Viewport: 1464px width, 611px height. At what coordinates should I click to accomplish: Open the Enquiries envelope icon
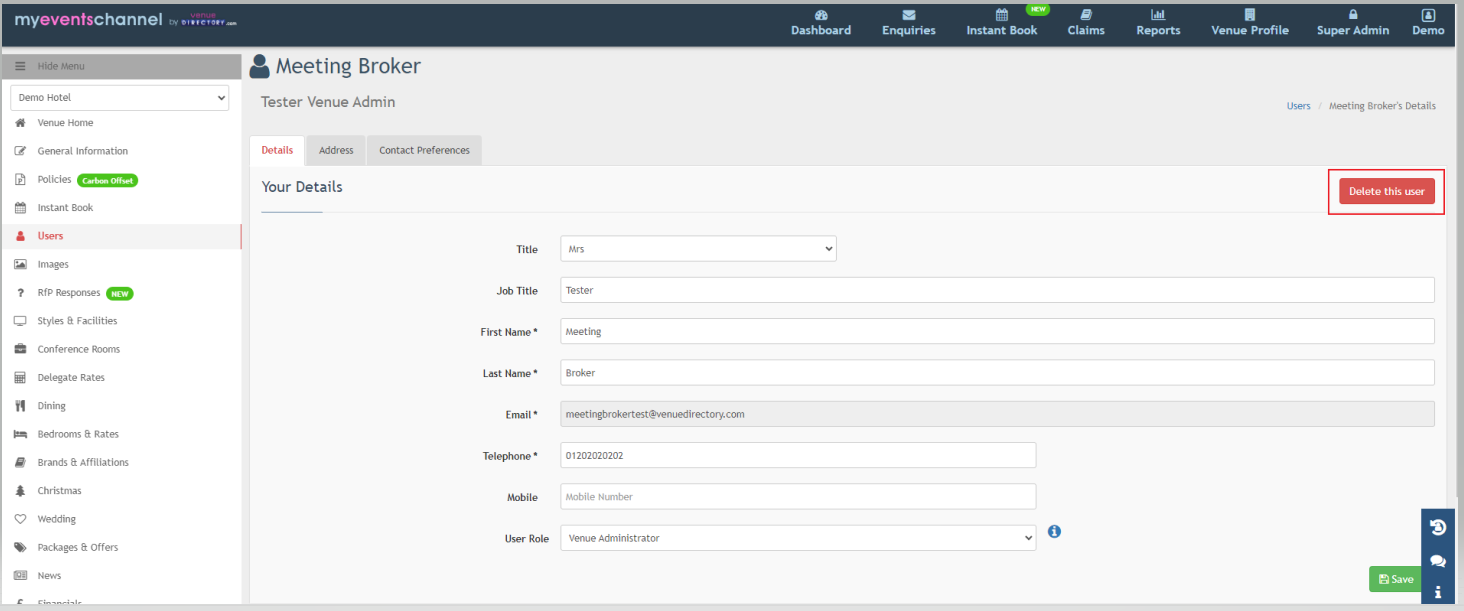(909, 15)
